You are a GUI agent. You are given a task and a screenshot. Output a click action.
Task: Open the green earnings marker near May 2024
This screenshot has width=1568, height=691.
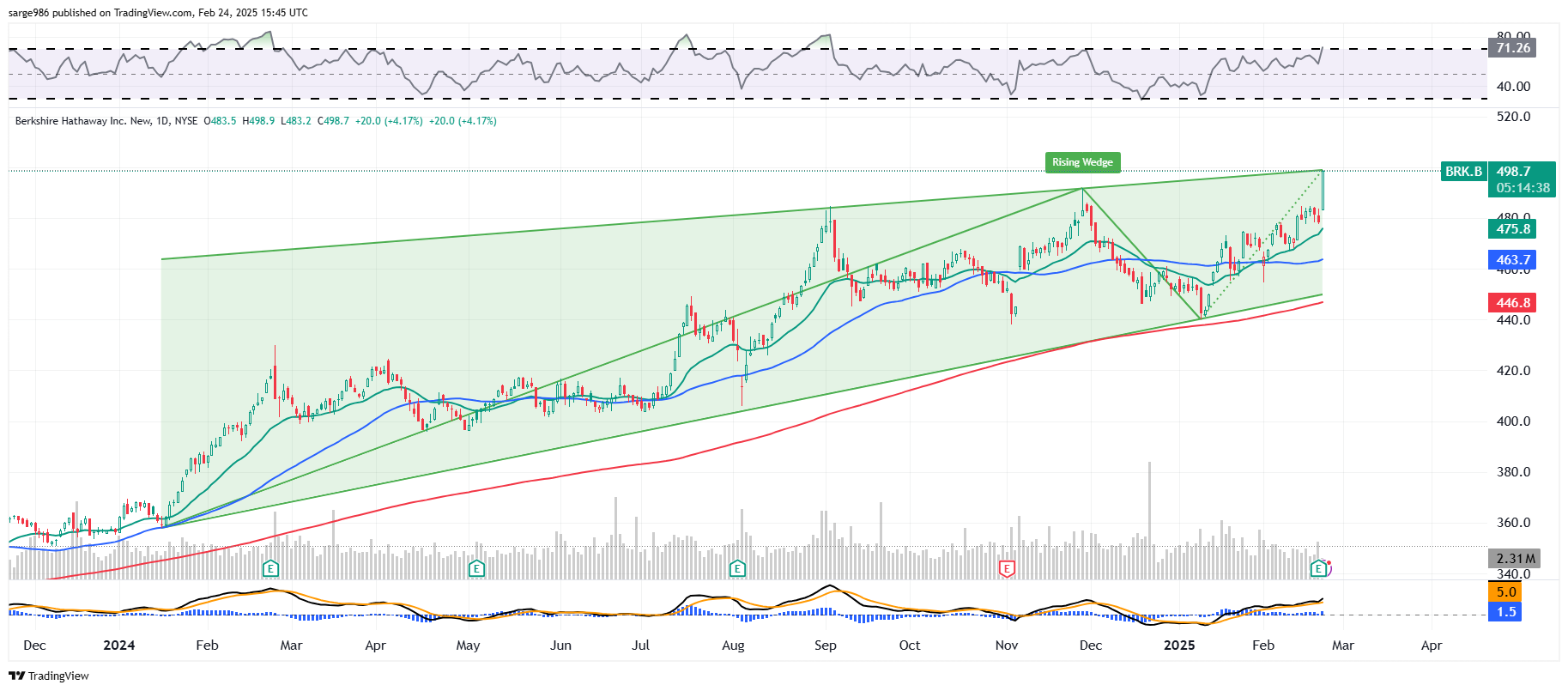476,568
